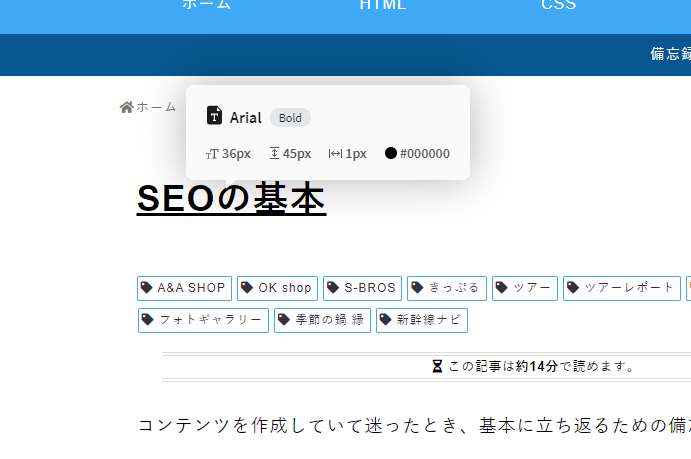Open the CSS navigation menu item
The height and width of the screenshot is (459, 691).
559,5
